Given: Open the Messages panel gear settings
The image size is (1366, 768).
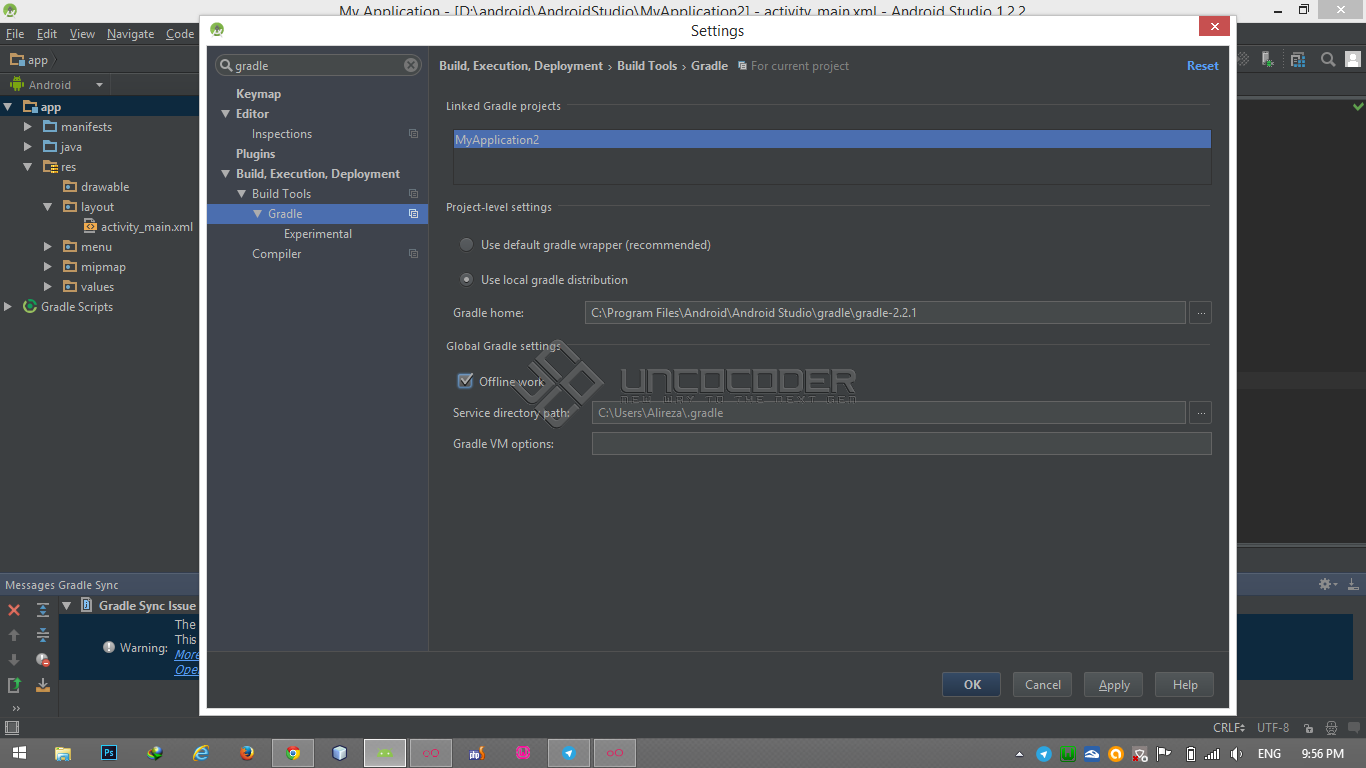Looking at the screenshot, I should 1327,584.
